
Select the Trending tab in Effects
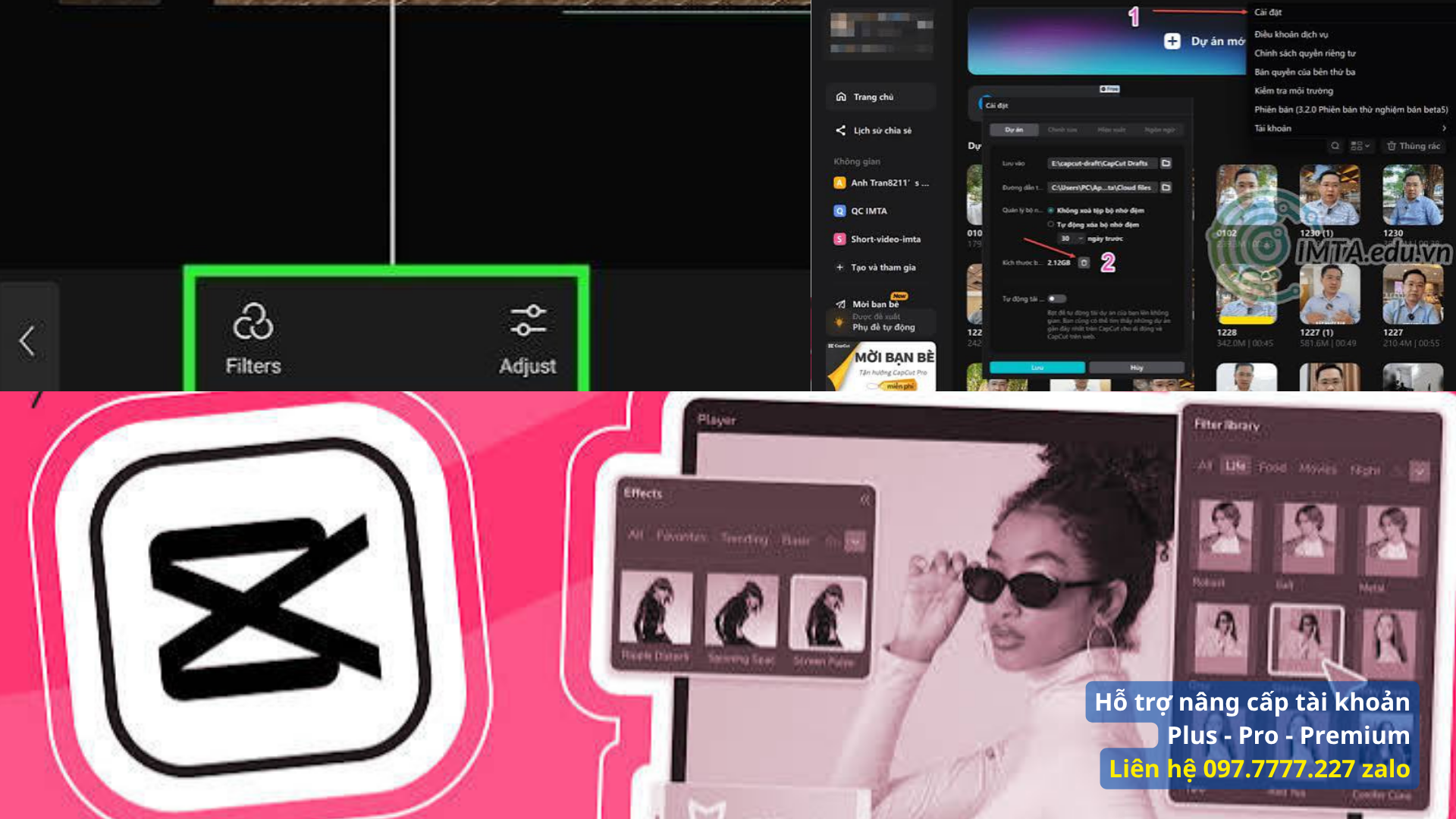[744, 538]
